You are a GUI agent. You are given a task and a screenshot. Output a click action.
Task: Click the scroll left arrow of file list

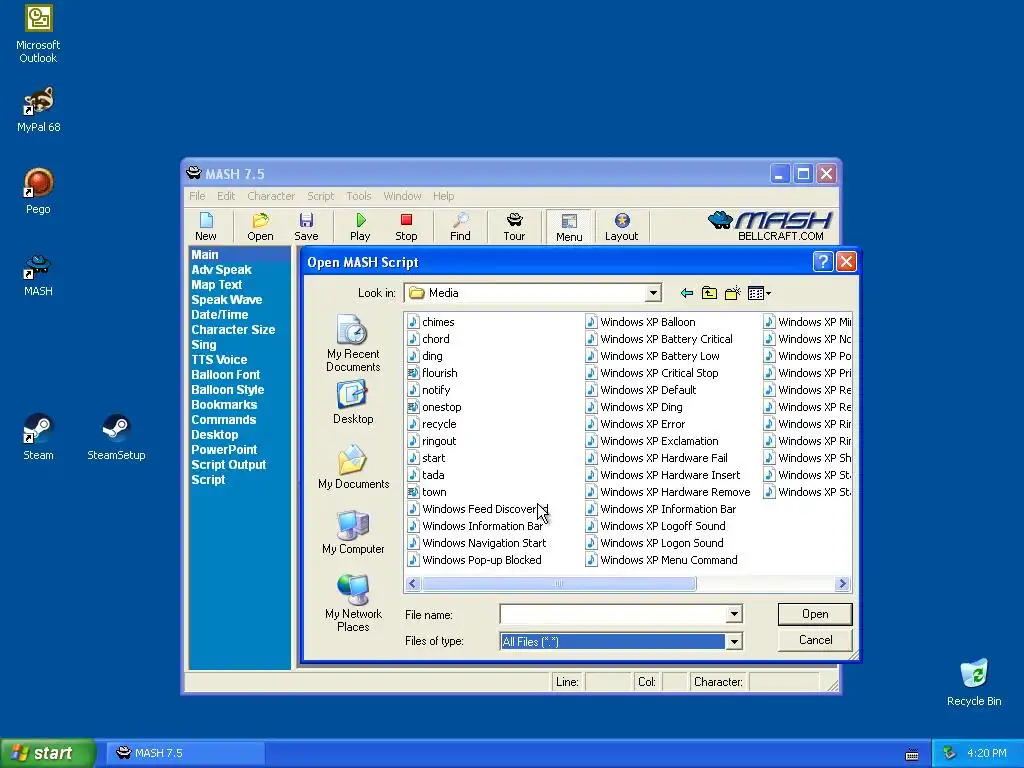click(413, 583)
